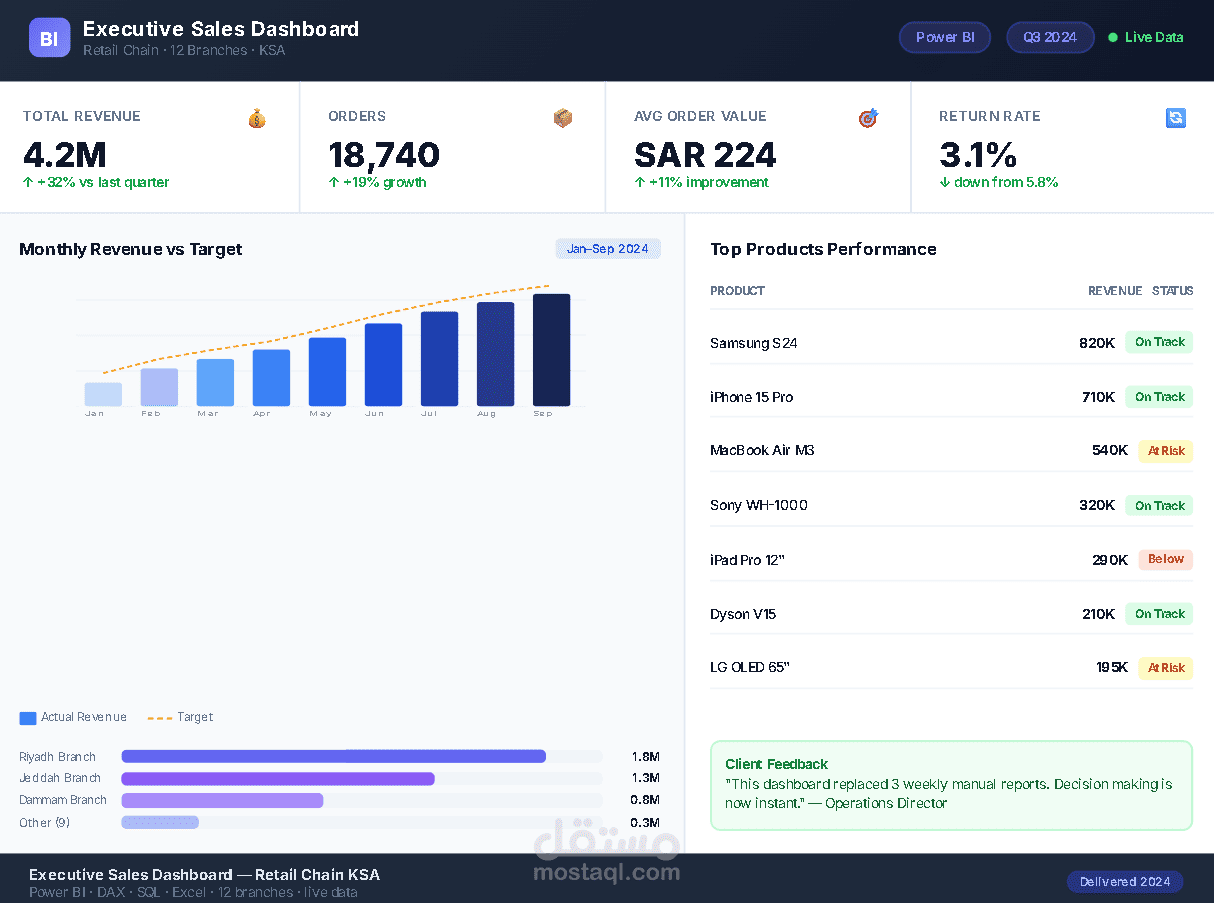Select the iPad Pro 12" product name

pyautogui.click(x=747, y=560)
